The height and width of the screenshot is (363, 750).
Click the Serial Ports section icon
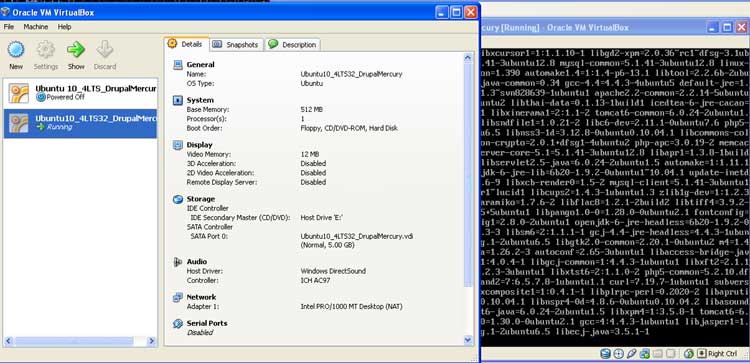click(x=178, y=324)
